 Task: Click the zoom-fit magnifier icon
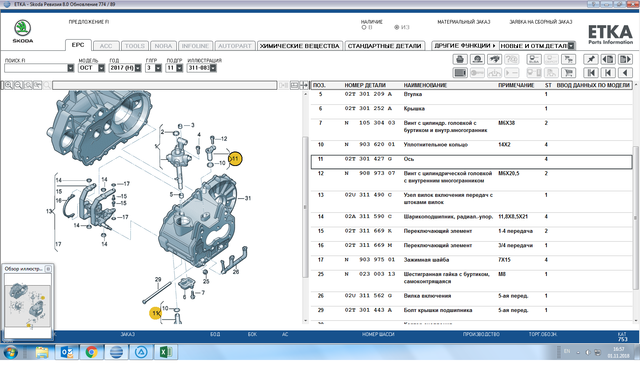coord(28,85)
